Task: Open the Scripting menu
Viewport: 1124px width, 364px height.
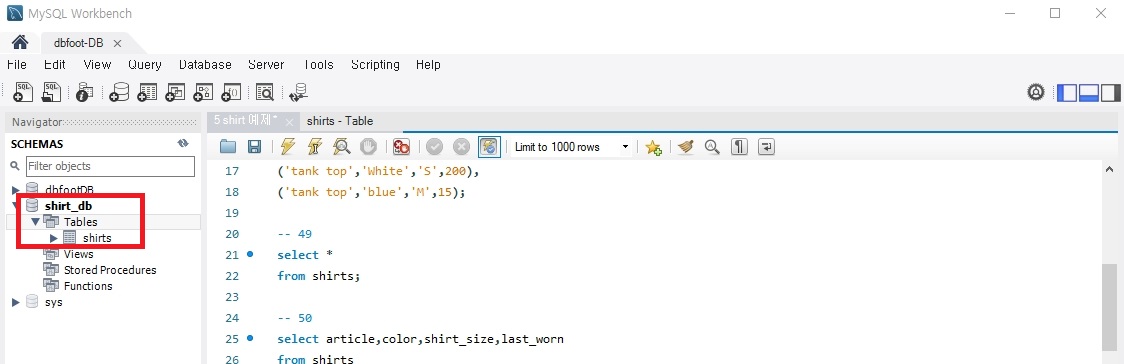Action: pos(376,64)
